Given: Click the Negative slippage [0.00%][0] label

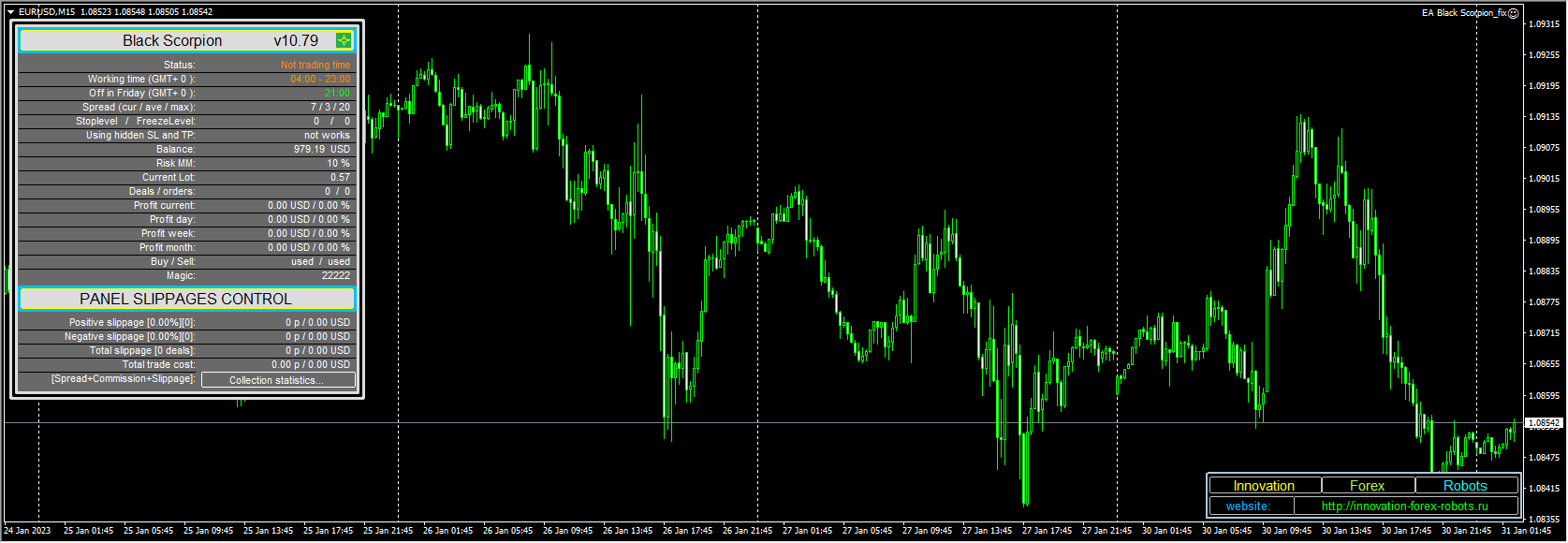Looking at the screenshot, I should (x=130, y=337).
